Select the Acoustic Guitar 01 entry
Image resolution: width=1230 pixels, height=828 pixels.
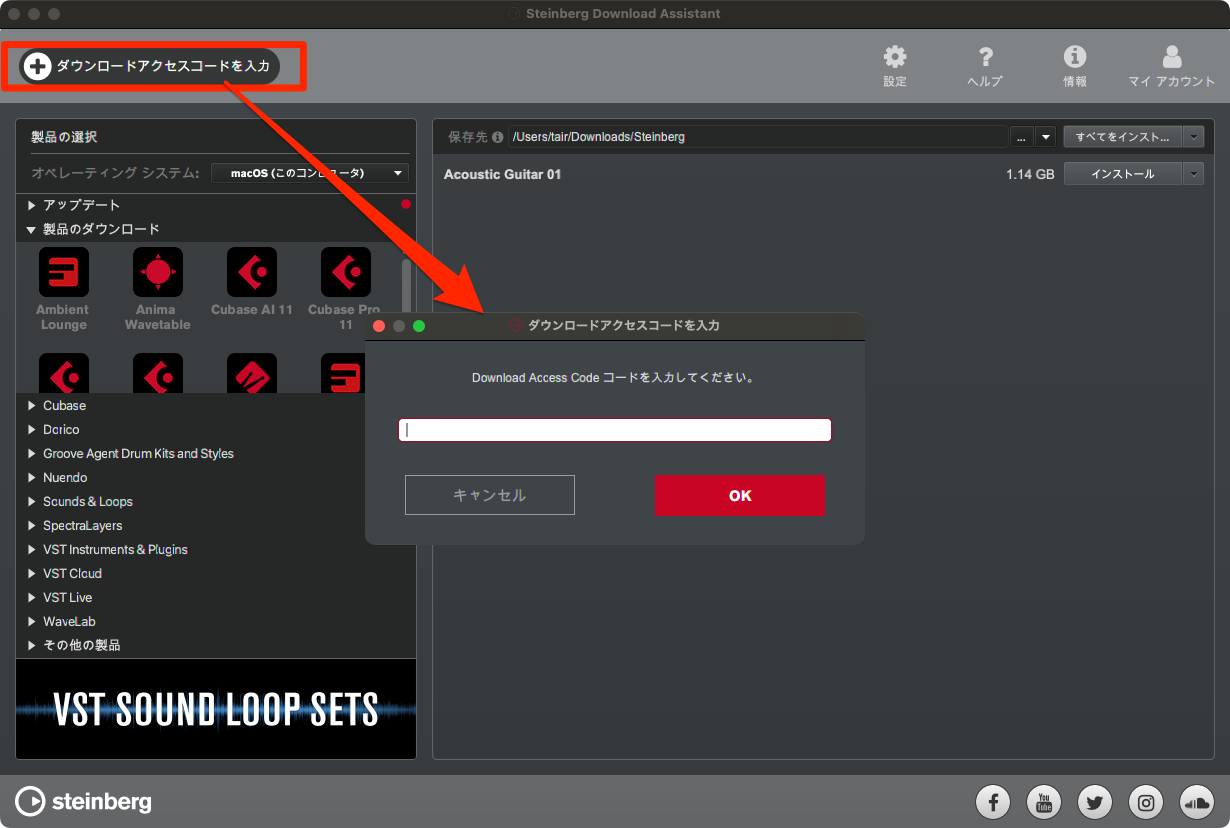502,174
